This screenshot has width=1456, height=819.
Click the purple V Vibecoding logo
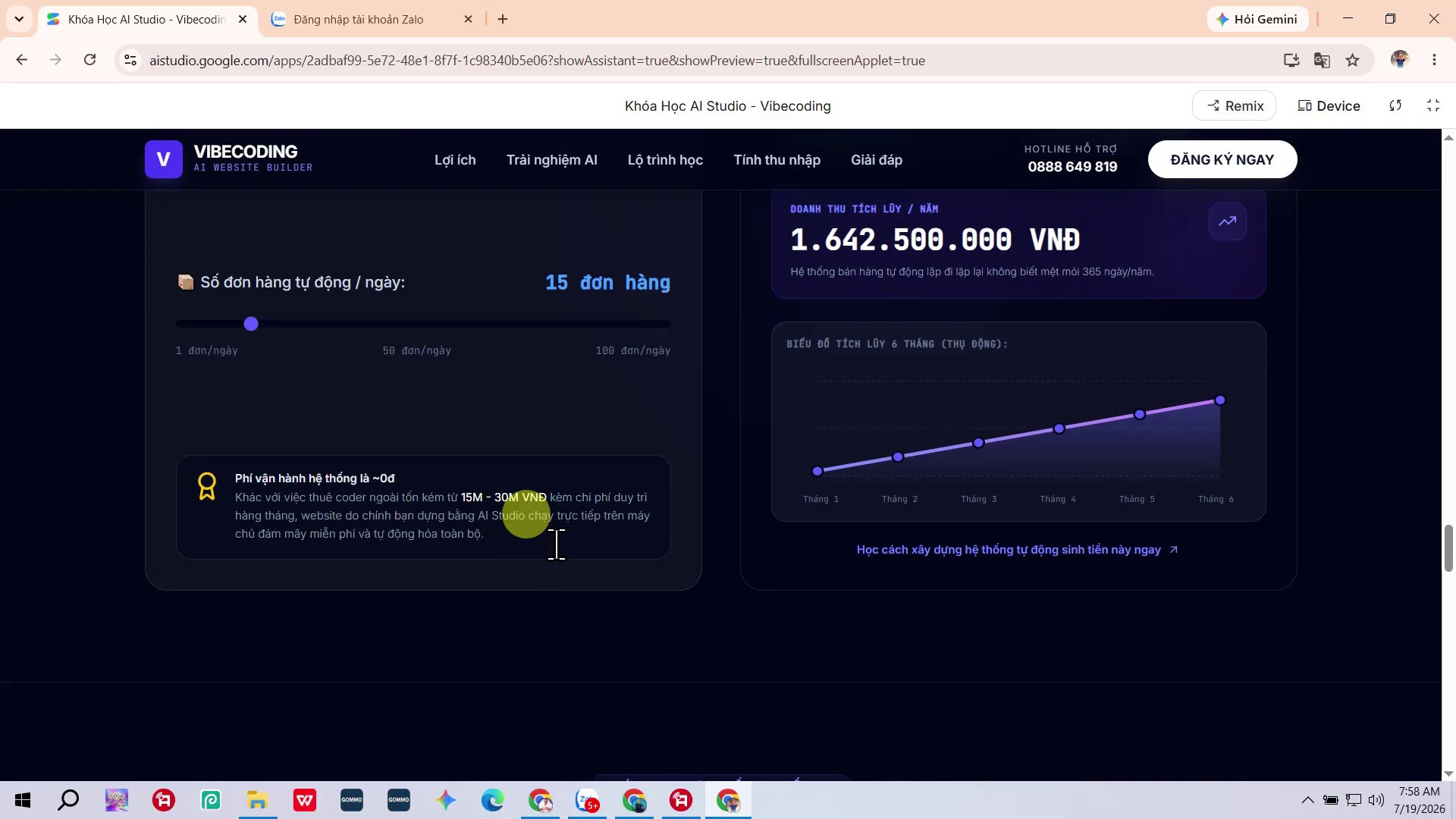pos(164,159)
